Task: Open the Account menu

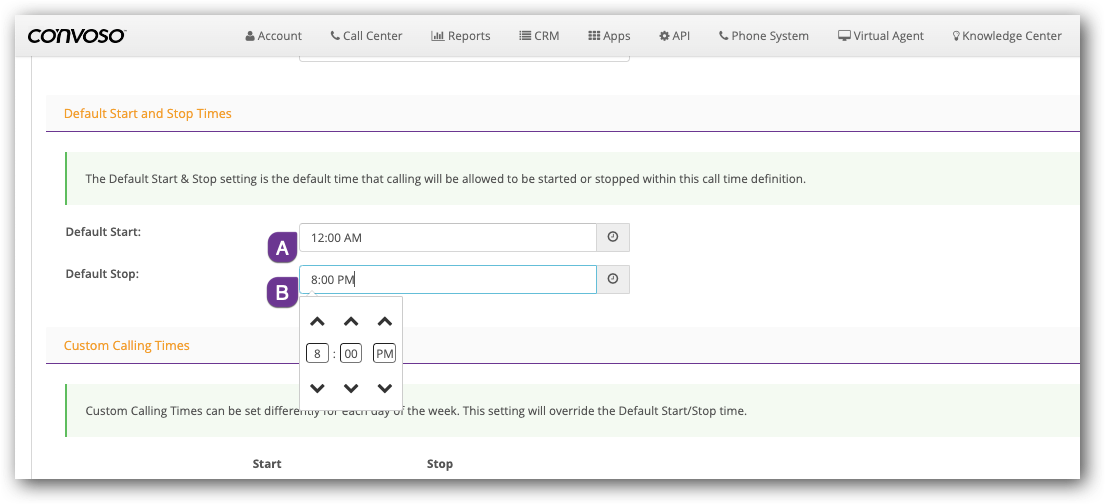Action: tap(273, 36)
